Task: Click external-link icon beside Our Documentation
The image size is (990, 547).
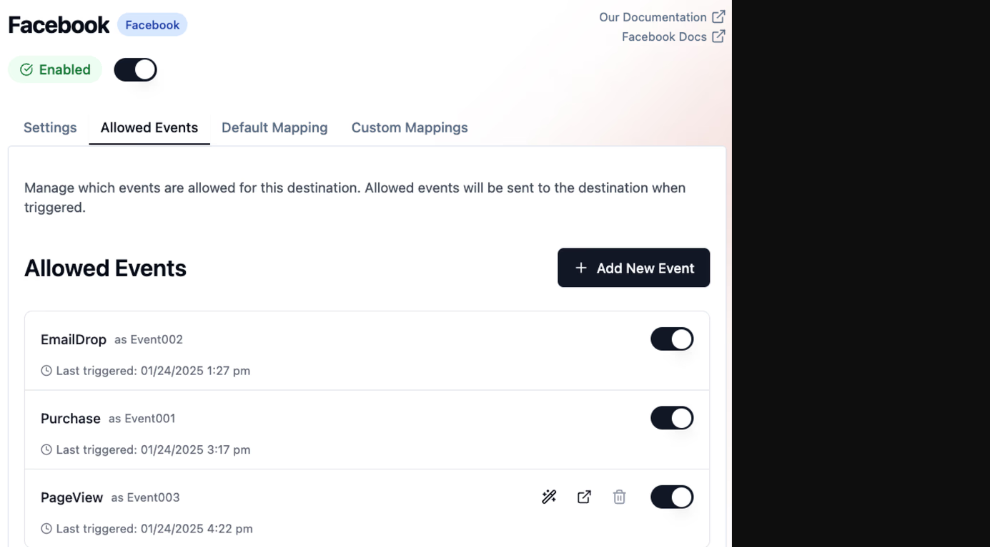Action: tap(719, 17)
